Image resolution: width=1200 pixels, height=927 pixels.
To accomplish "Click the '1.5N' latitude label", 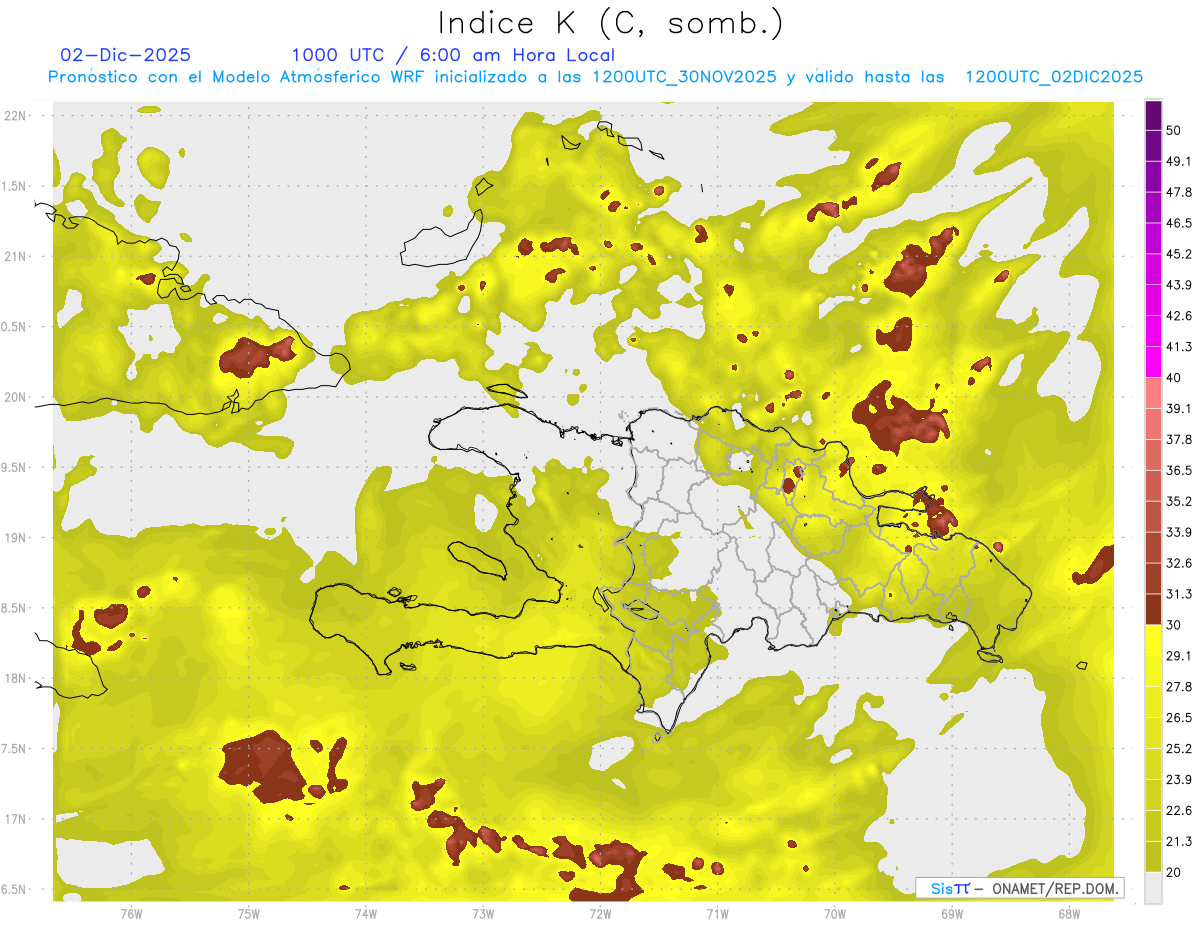I will point(16,186).
